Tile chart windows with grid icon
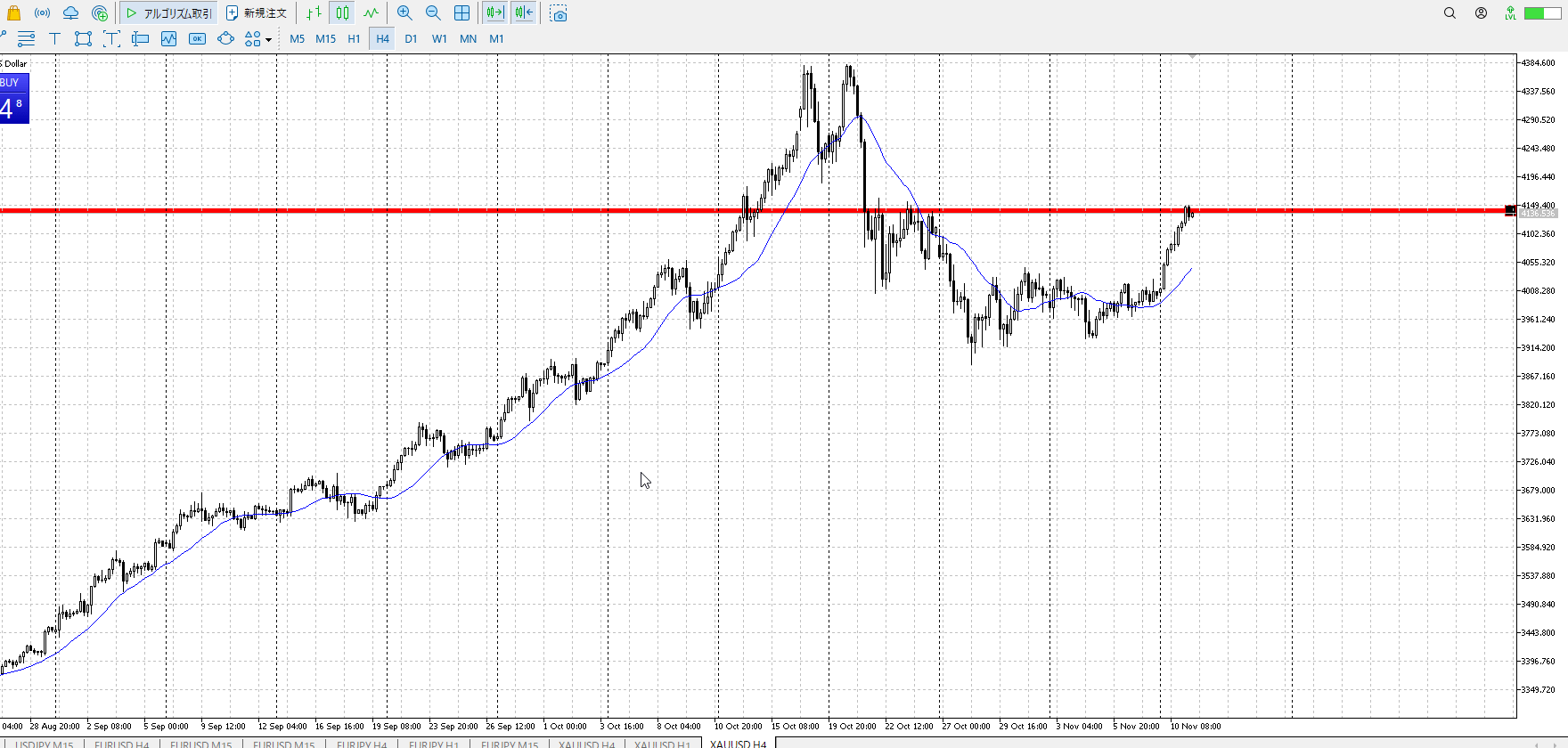The image size is (1568, 748). click(x=461, y=13)
